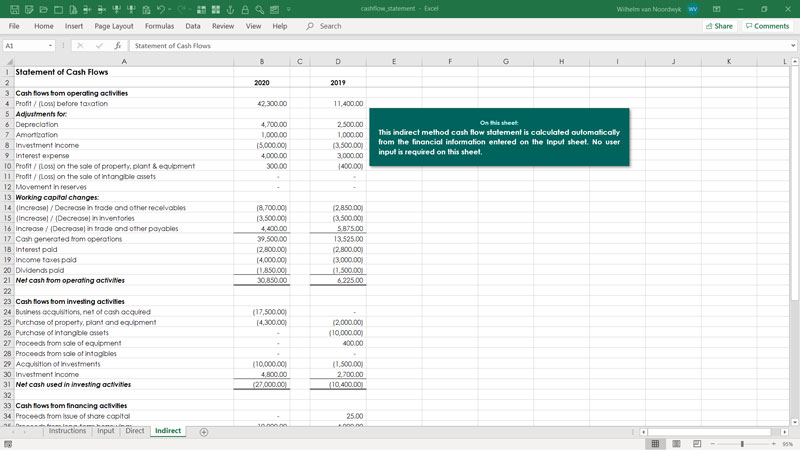Click the padlock protect icon

click(x=245, y=9)
